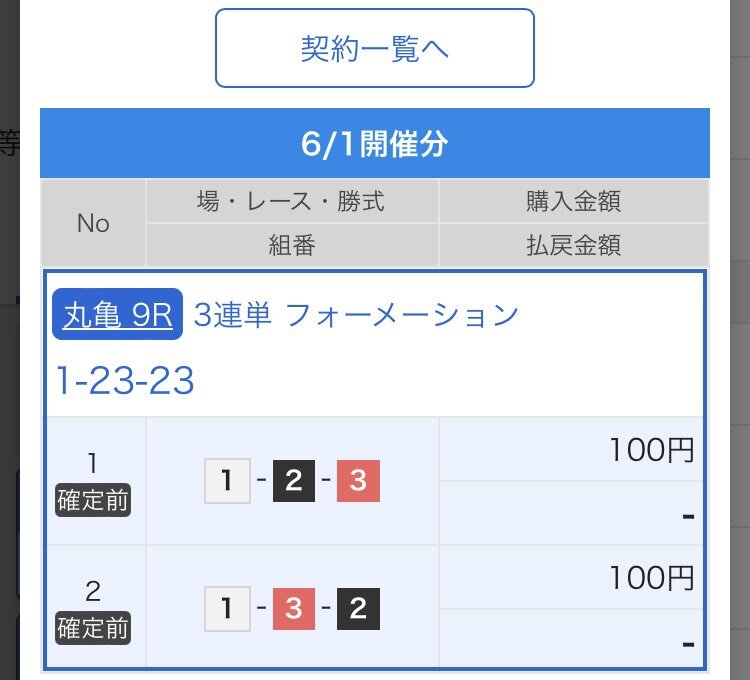Image resolution: width=750 pixels, height=680 pixels.
Task: Select white boat number 1 in row 2
Action: point(227,609)
